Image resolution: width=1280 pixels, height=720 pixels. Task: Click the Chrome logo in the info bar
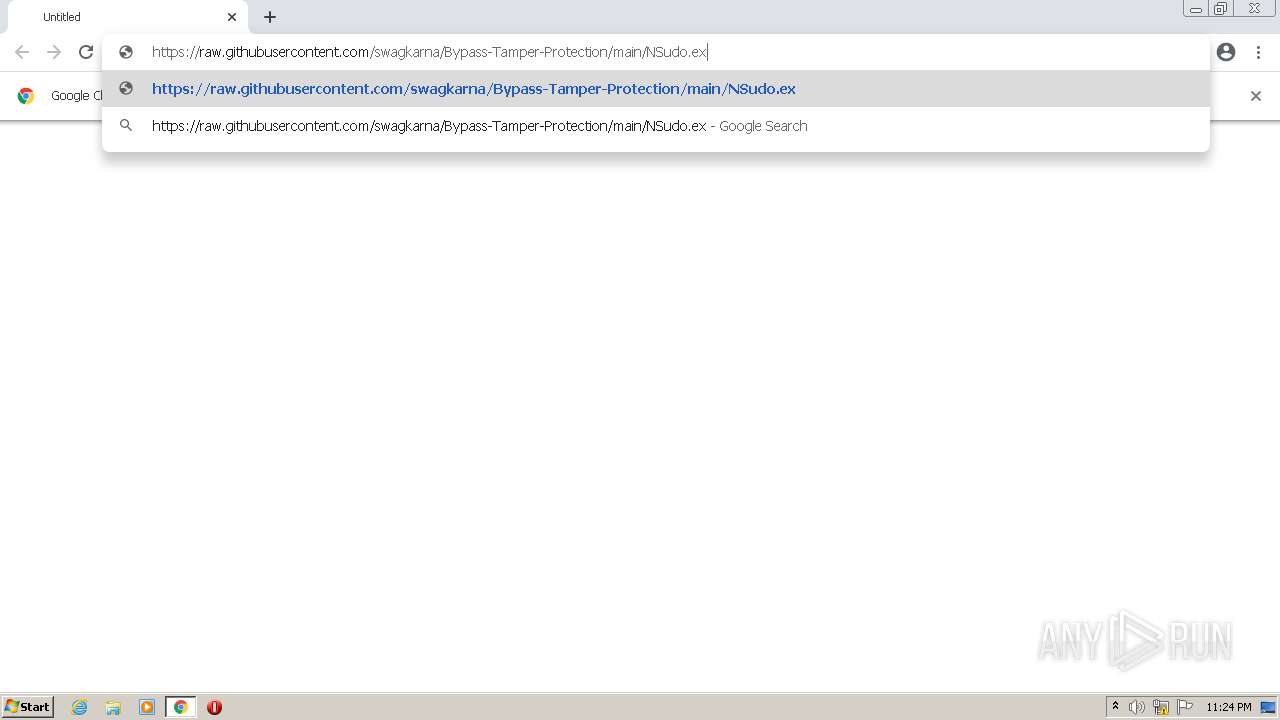point(26,96)
